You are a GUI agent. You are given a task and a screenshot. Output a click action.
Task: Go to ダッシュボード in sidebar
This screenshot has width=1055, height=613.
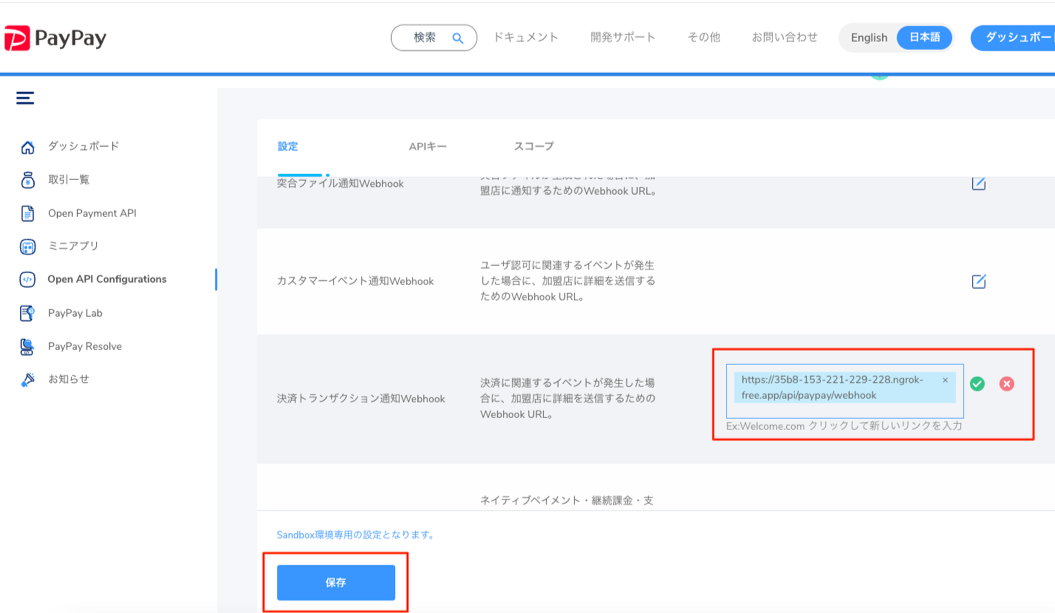pos(83,146)
